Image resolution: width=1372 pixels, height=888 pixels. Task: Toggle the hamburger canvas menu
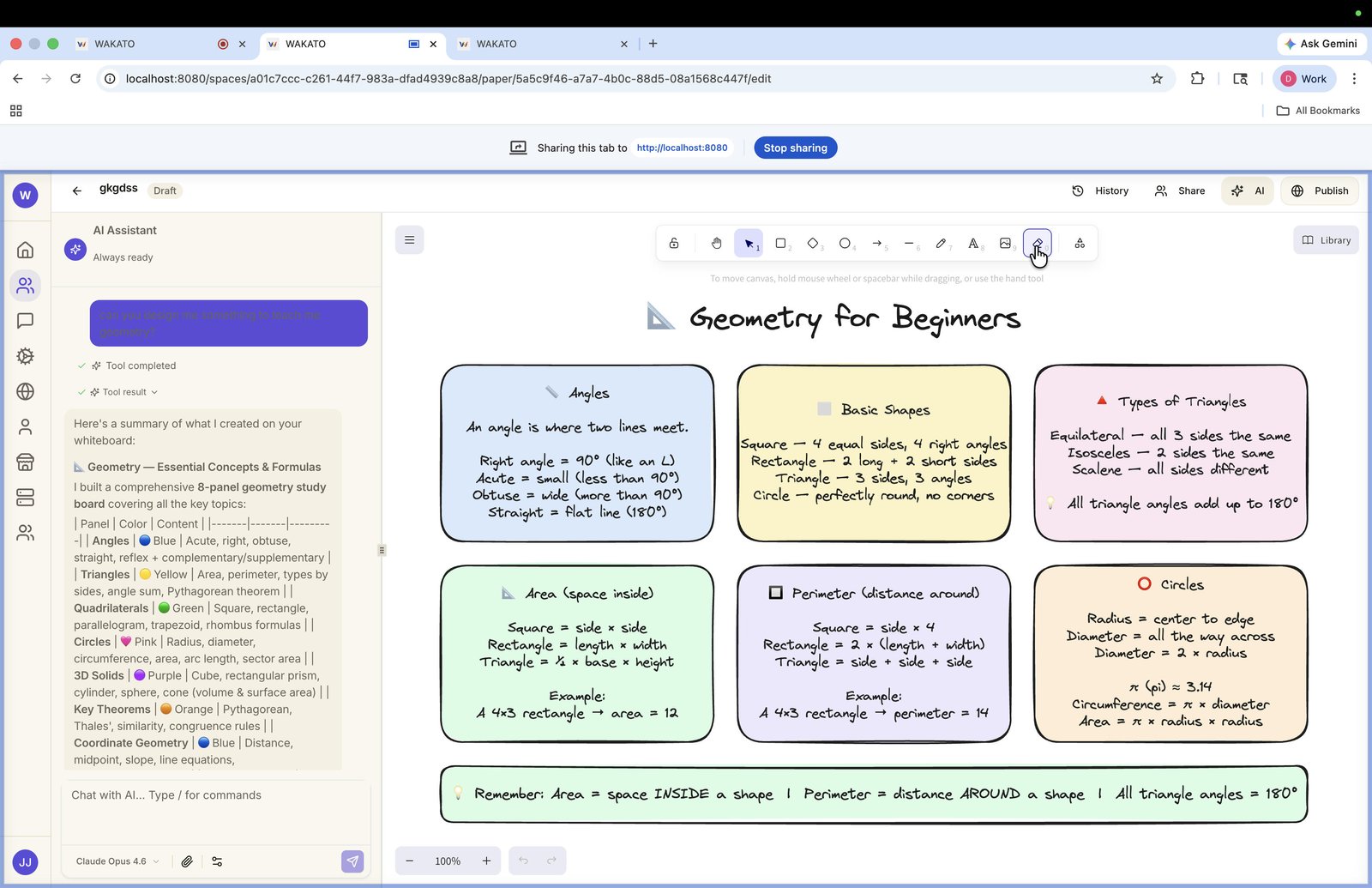[410, 240]
